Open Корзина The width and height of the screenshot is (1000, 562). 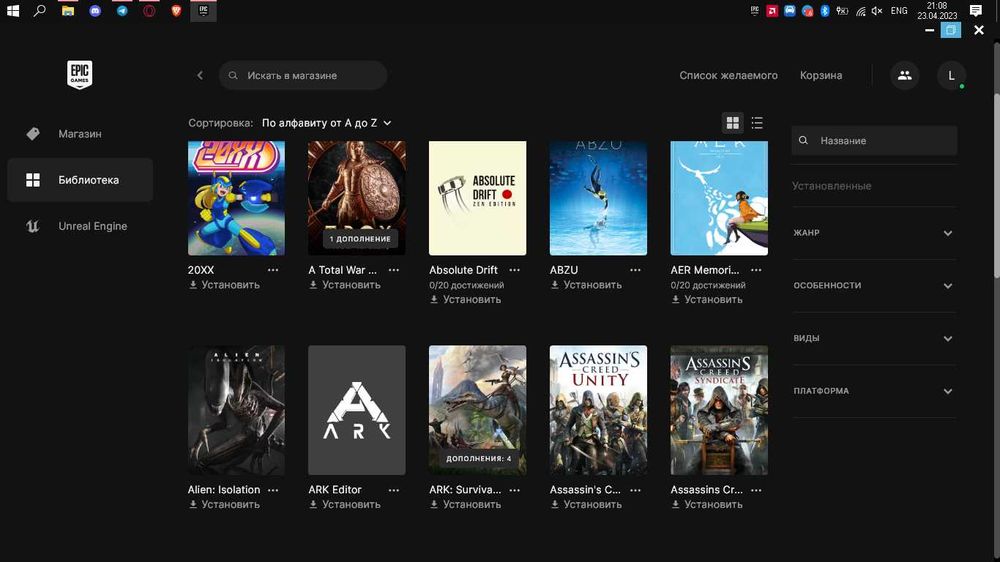[821, 75]
